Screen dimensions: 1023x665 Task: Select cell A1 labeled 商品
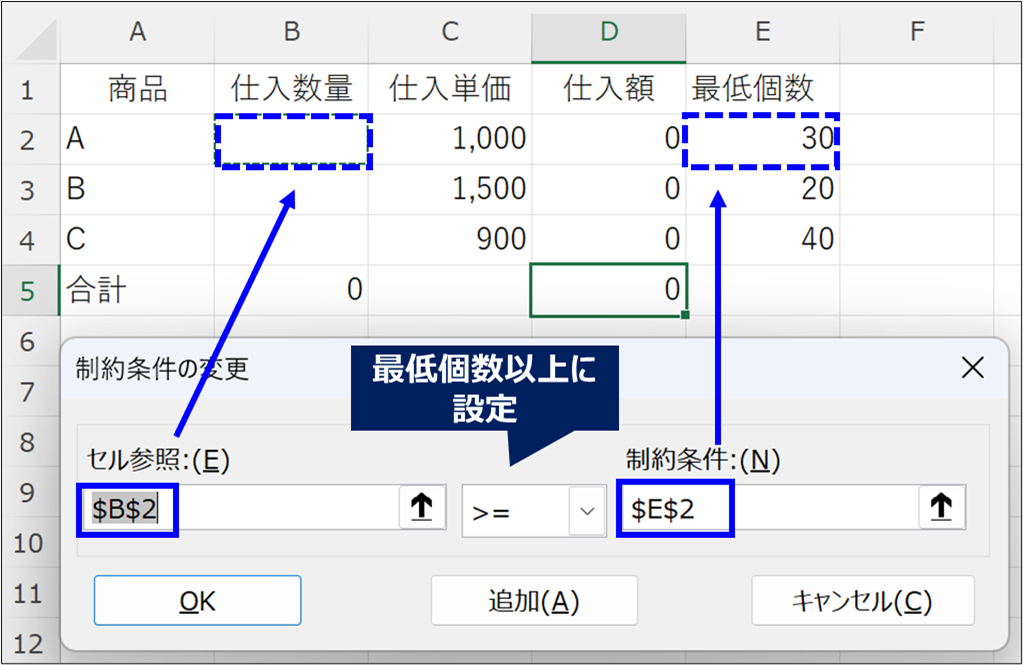[x=137, y=90]
